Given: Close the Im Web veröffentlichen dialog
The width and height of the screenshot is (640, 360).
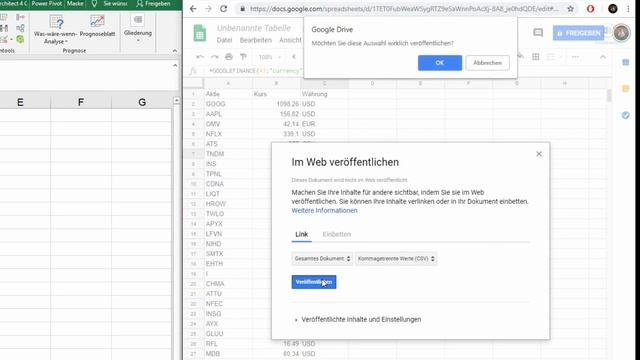Looking at the screenshot, I should [539, 154].
